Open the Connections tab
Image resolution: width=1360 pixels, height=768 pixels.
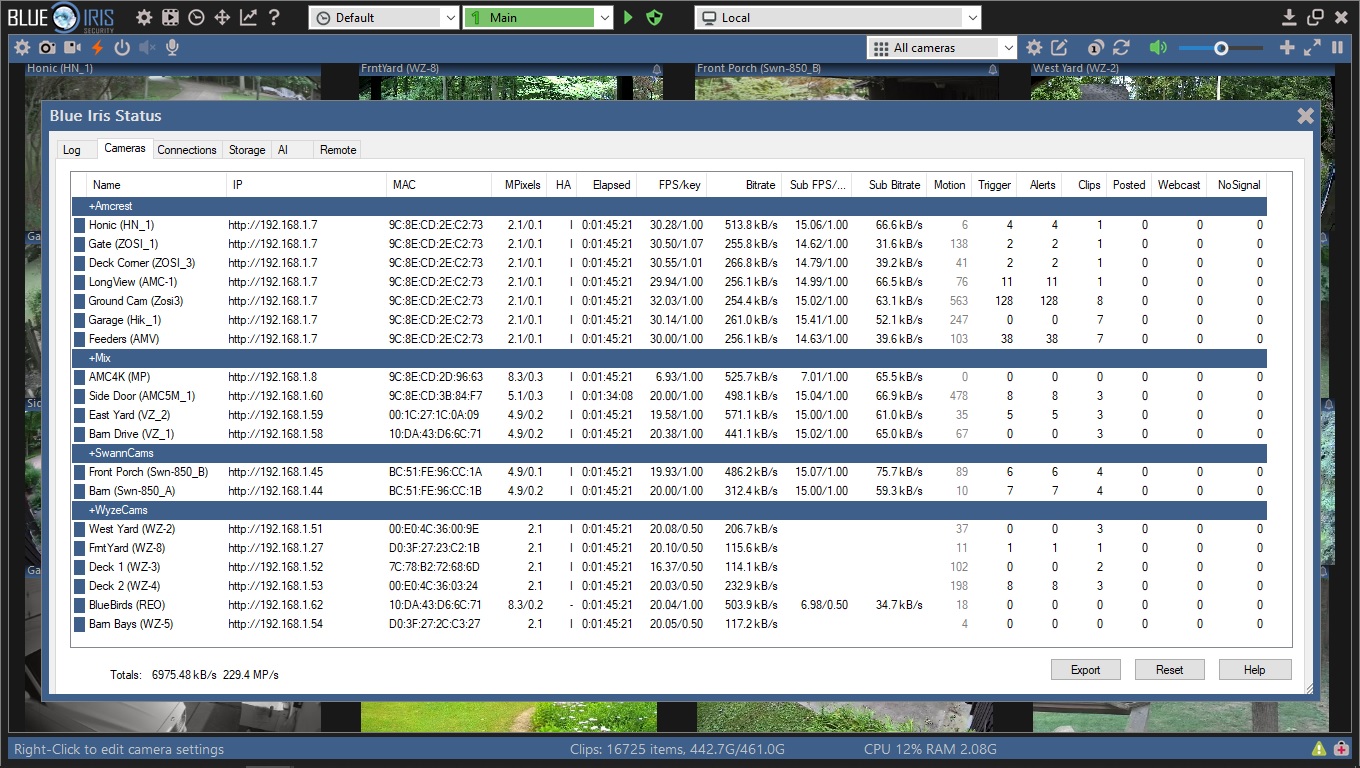tap(187, 150)
